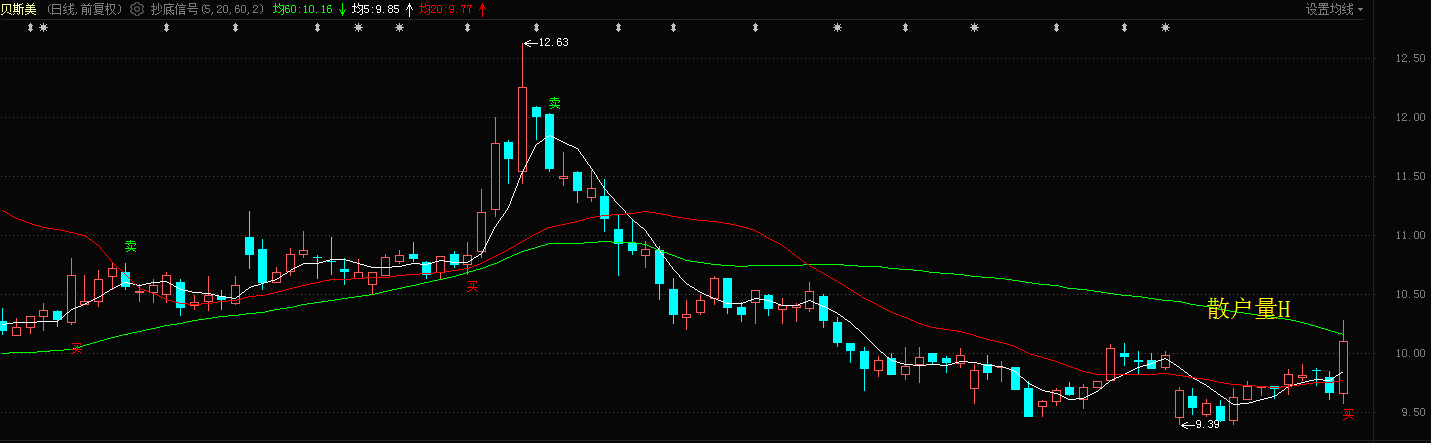Click the yellow 散户量H label
1431x443 pixels.
pyautogui.click(x=1249, y=309)
